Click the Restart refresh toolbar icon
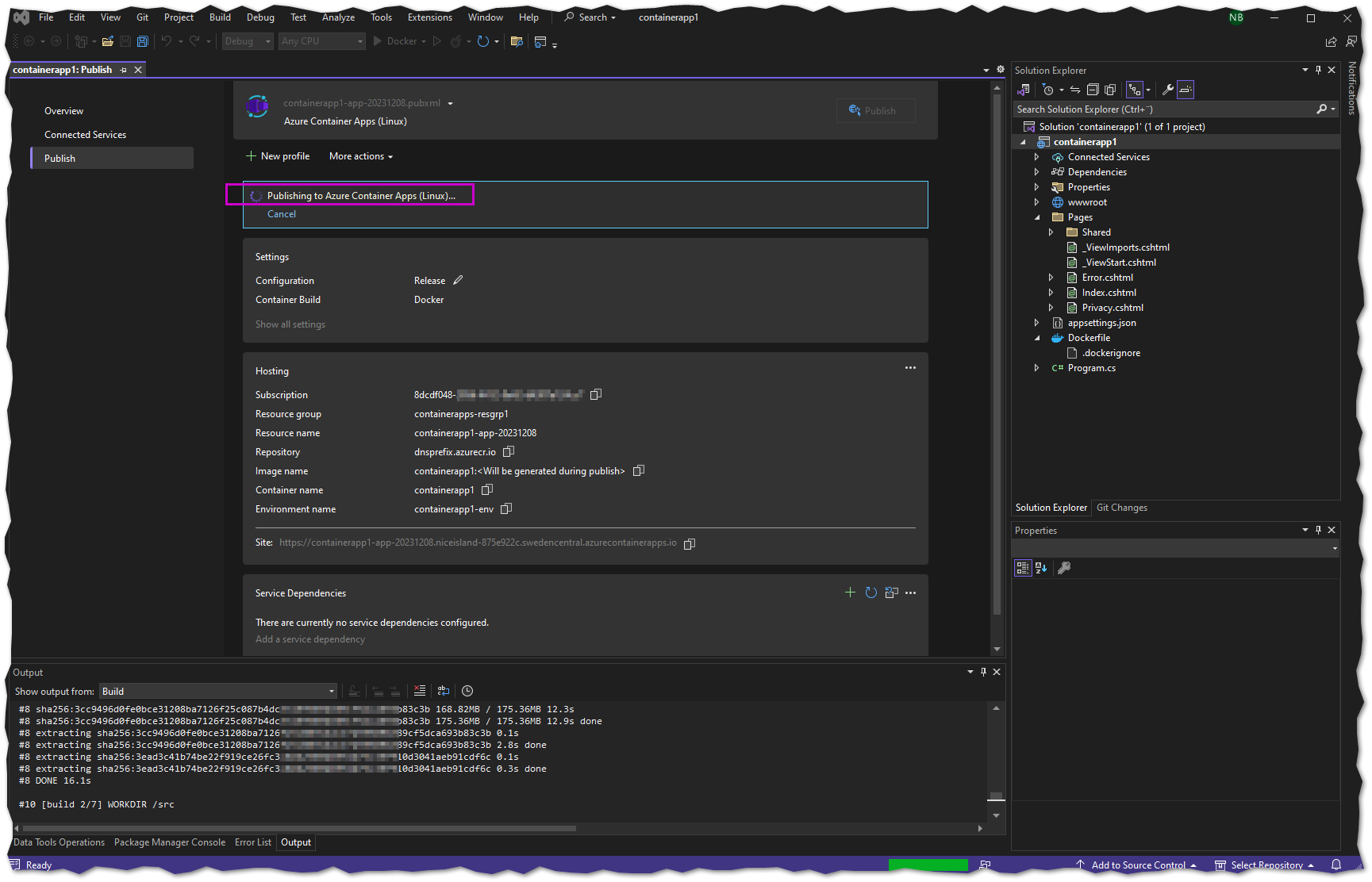Image resolution: width=1372 pixels, height=882 pixels. (482, 41)
